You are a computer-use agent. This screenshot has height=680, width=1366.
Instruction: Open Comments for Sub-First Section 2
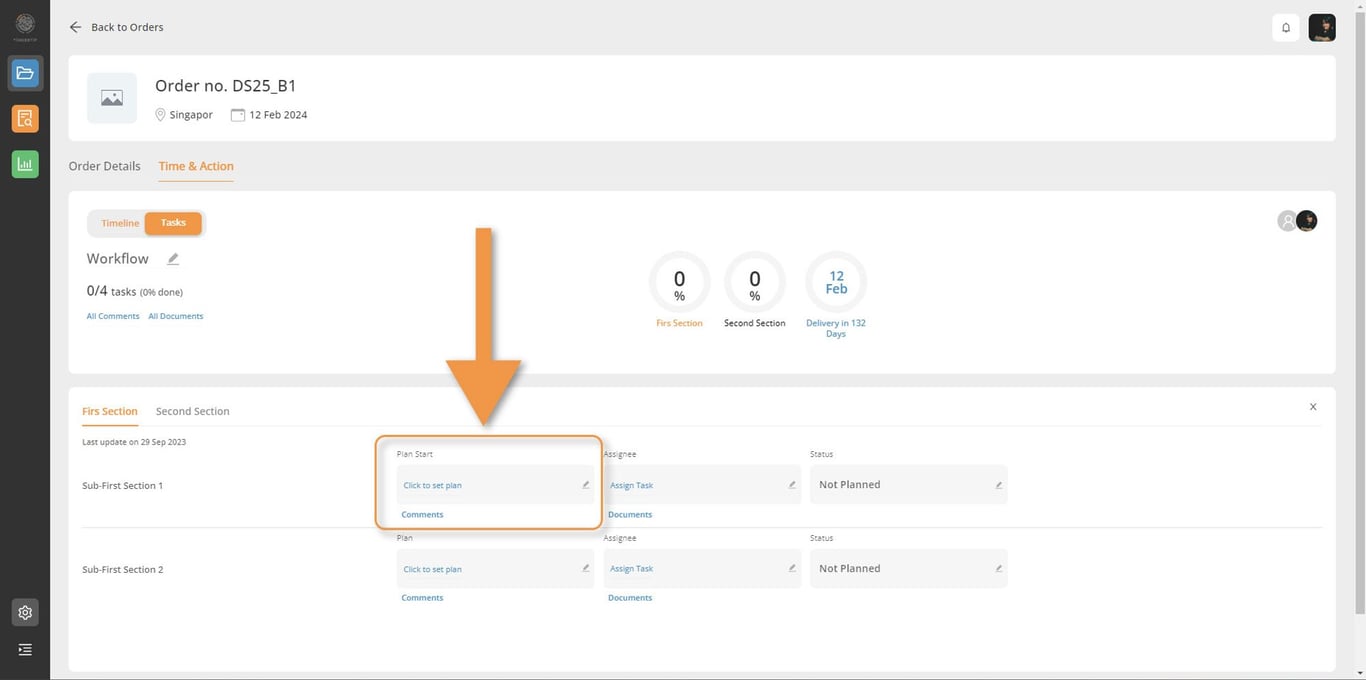pyautogui.click(x=422, y=597)
